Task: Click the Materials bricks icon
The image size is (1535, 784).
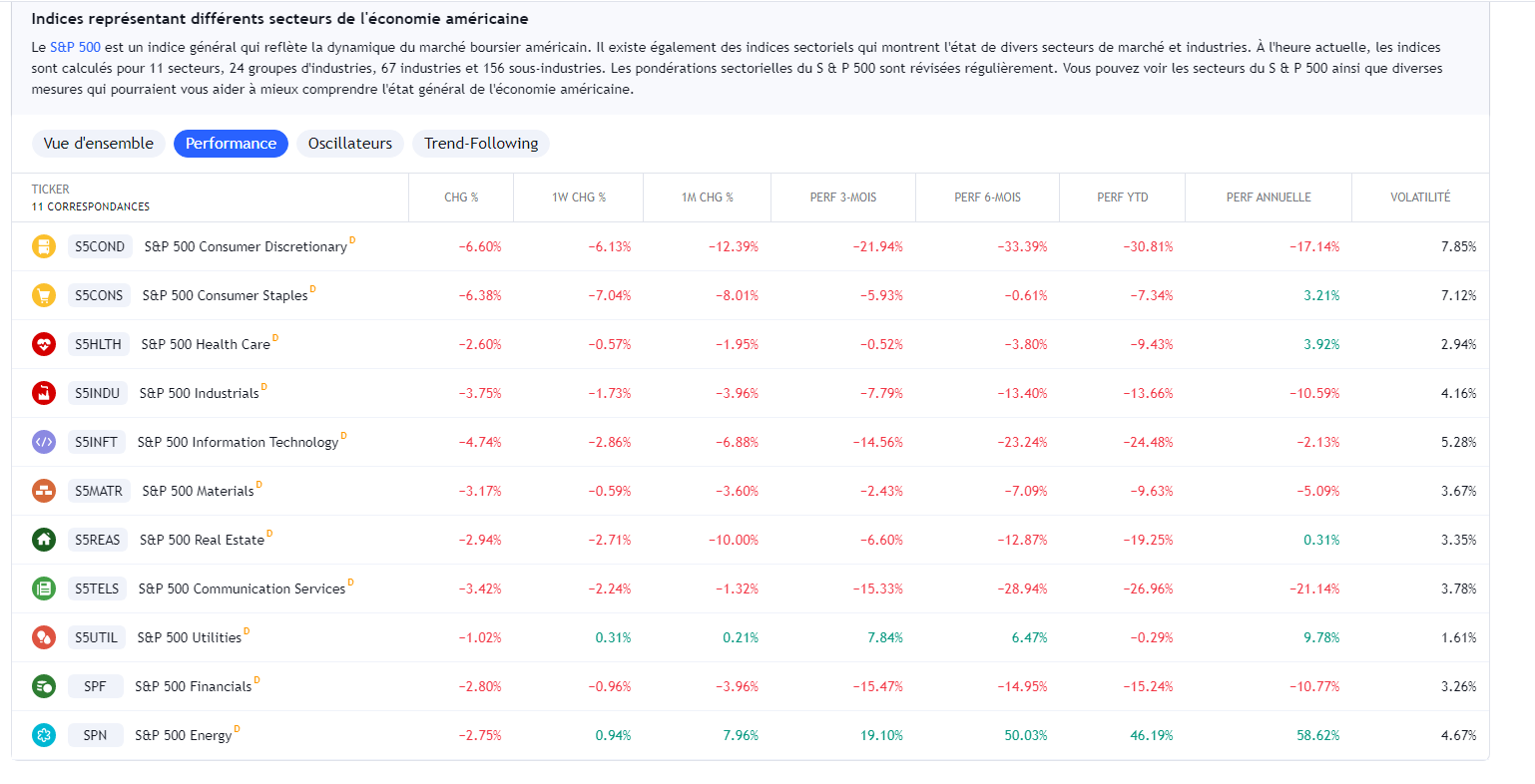Action: tap(43, 491)
